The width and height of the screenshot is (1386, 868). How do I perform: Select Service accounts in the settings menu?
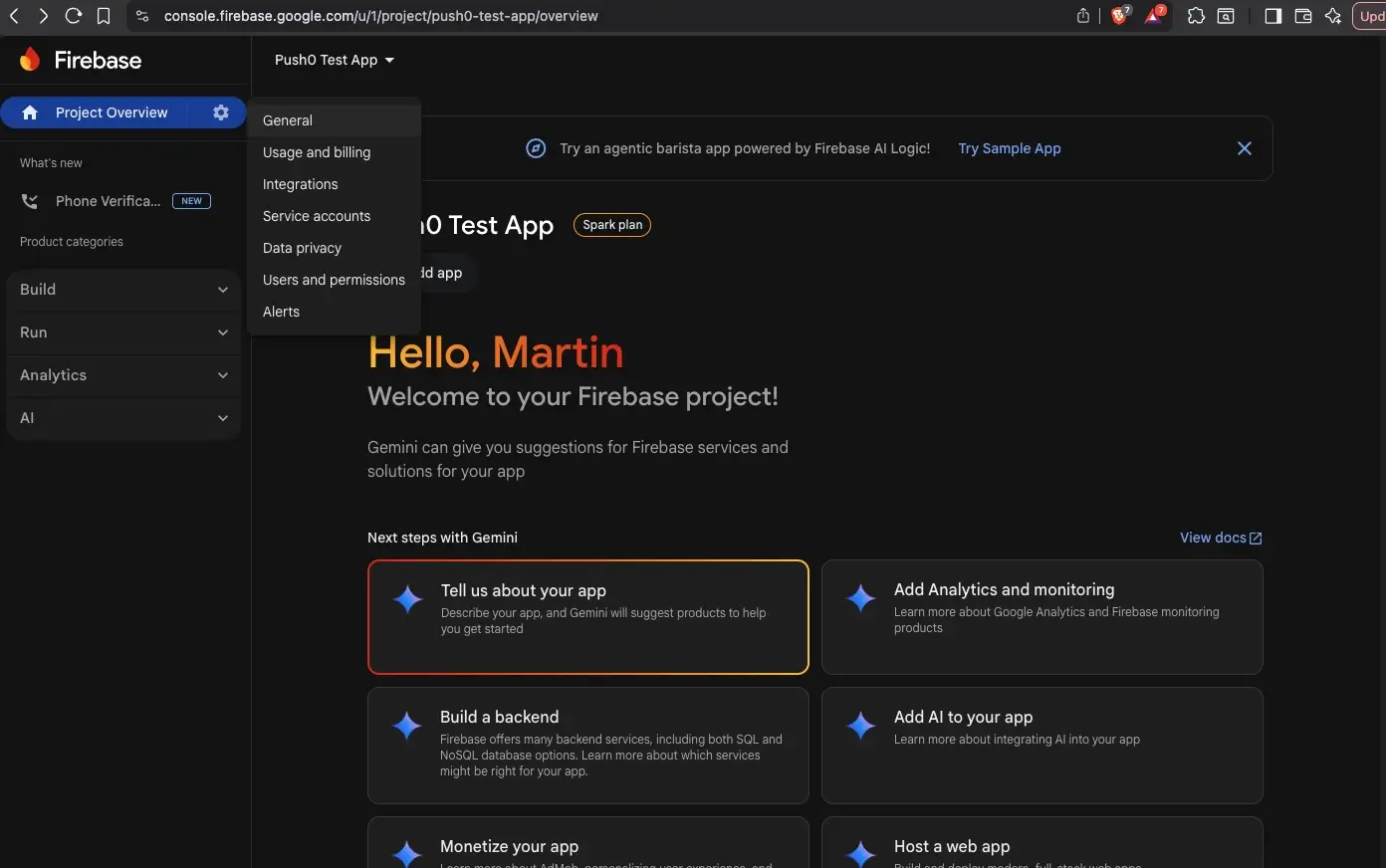316,216
